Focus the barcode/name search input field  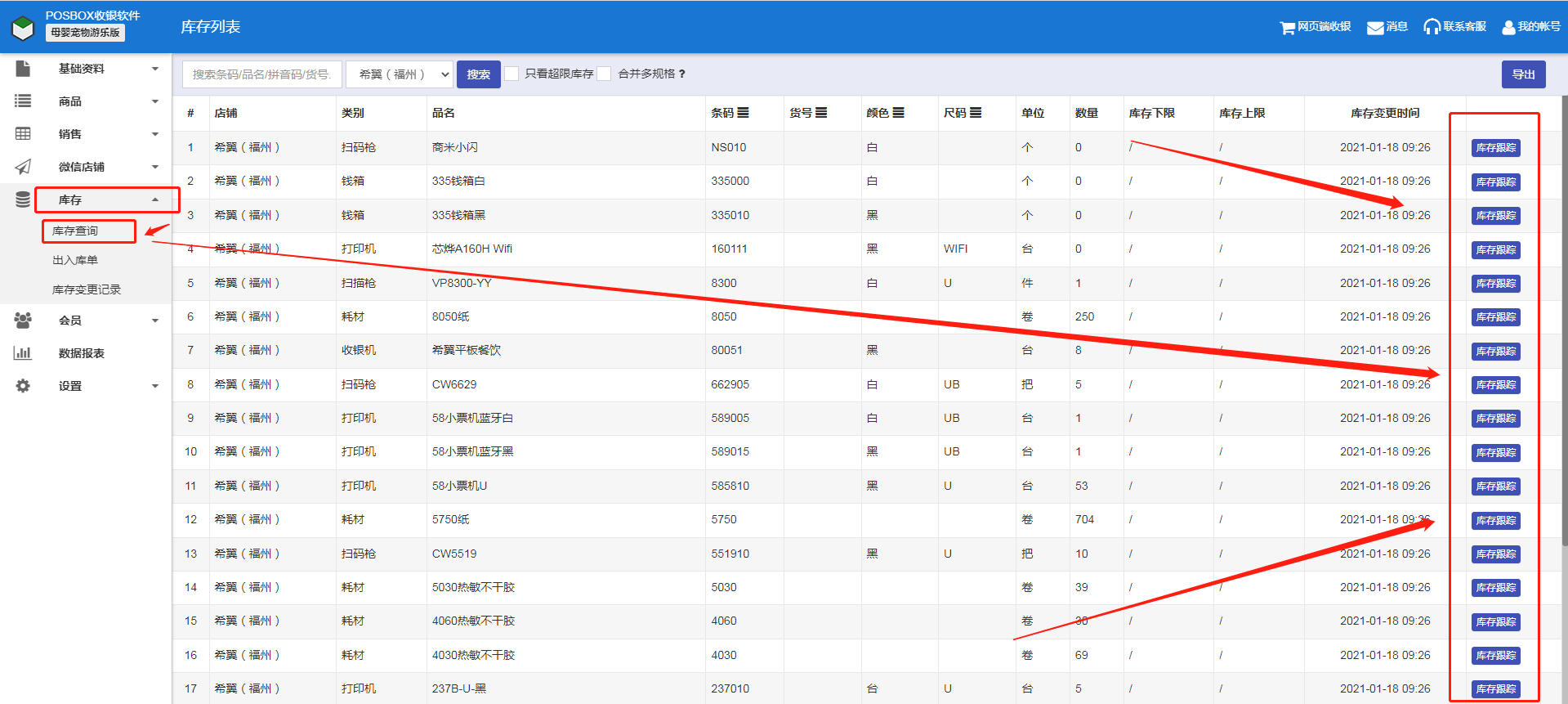[262, 74]
